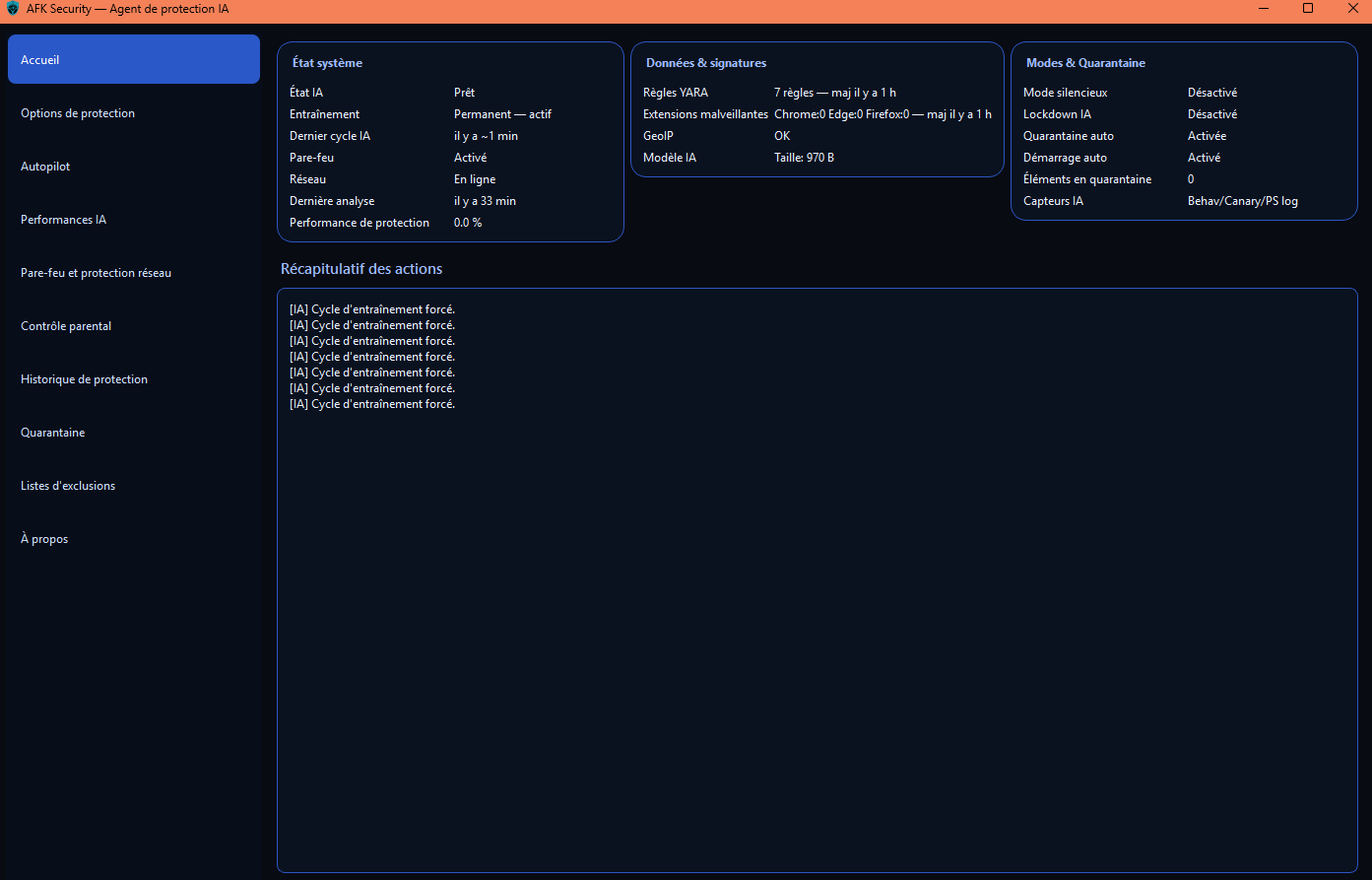Open the Accueil home page
1372x880 pixels.
[x=133, y=59]
